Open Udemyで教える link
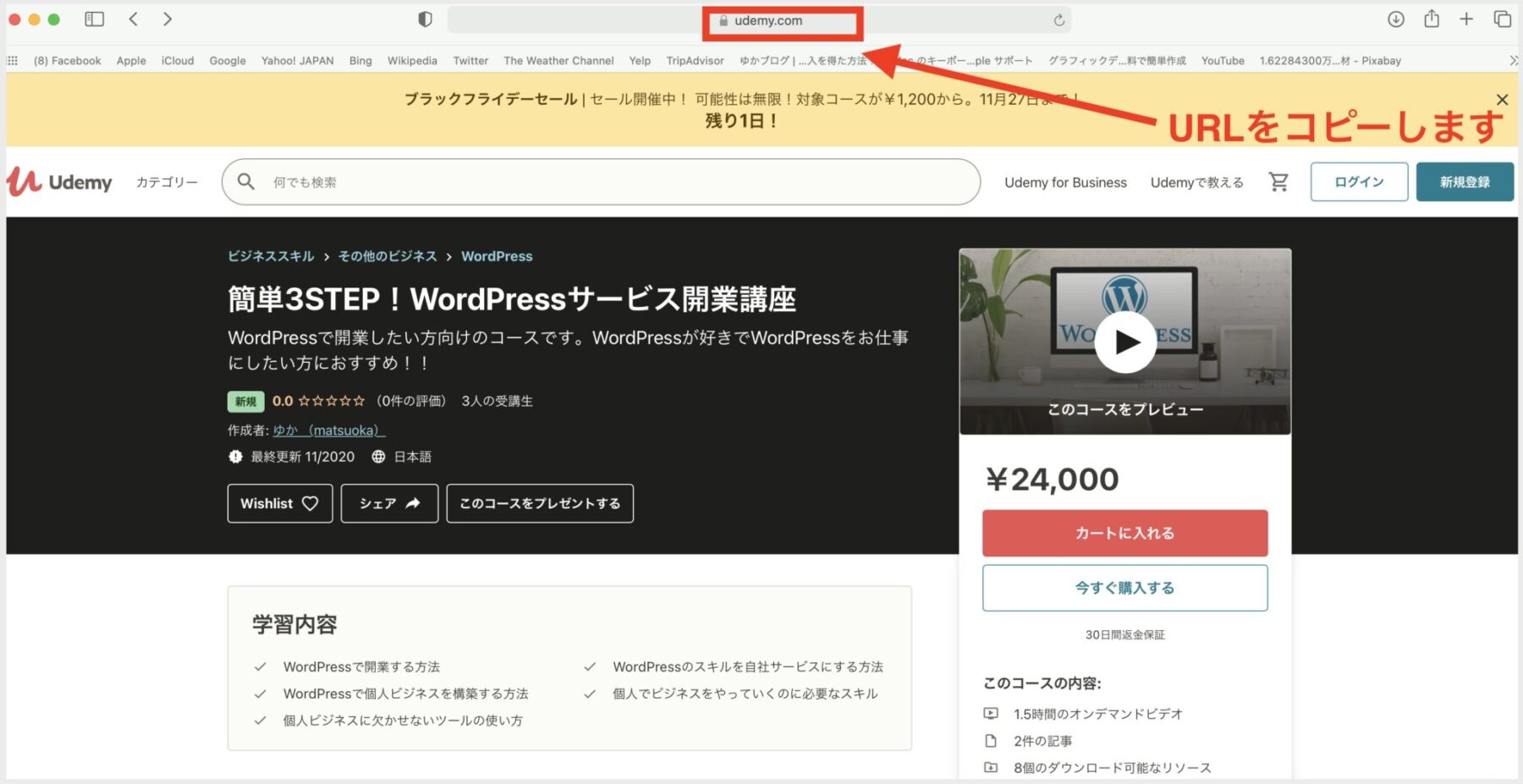This screenshot has width=1523, height=784. click(x=1196, y=183)
